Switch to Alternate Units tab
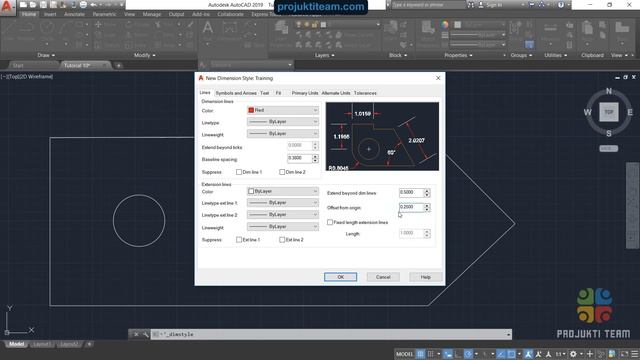The image size is (640, 360). point(336,93)
